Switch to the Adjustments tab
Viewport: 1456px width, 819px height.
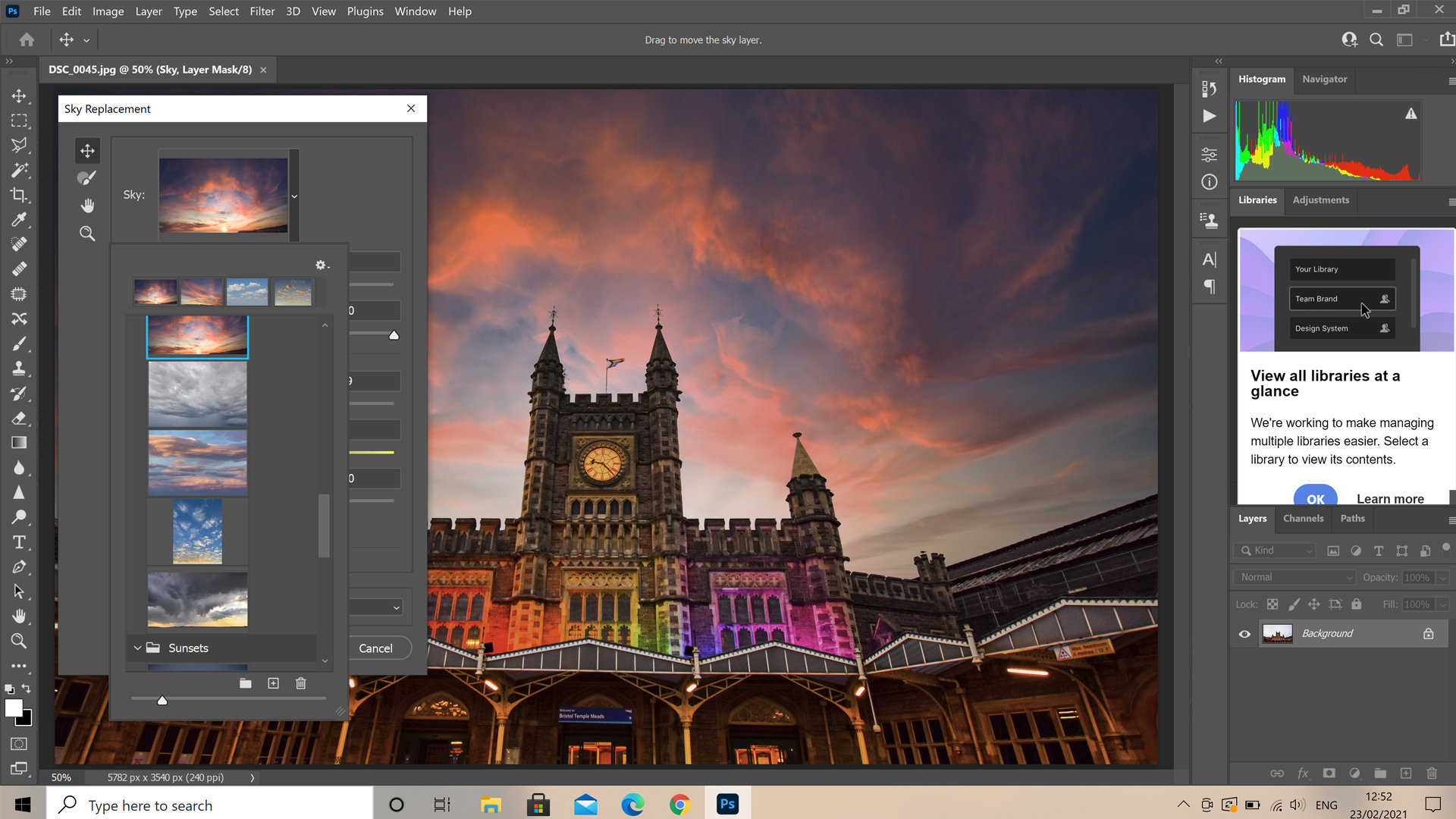point(1320,199)
